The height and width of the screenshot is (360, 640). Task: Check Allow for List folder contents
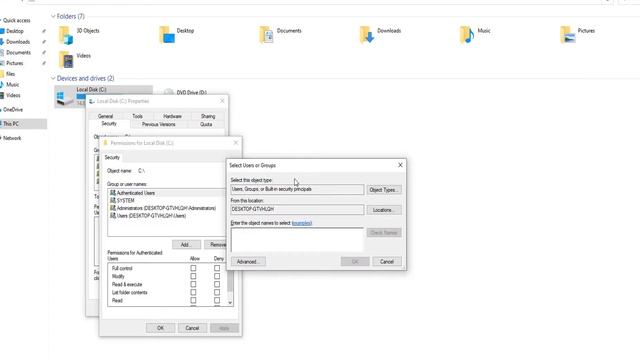[x=193, y=292]
